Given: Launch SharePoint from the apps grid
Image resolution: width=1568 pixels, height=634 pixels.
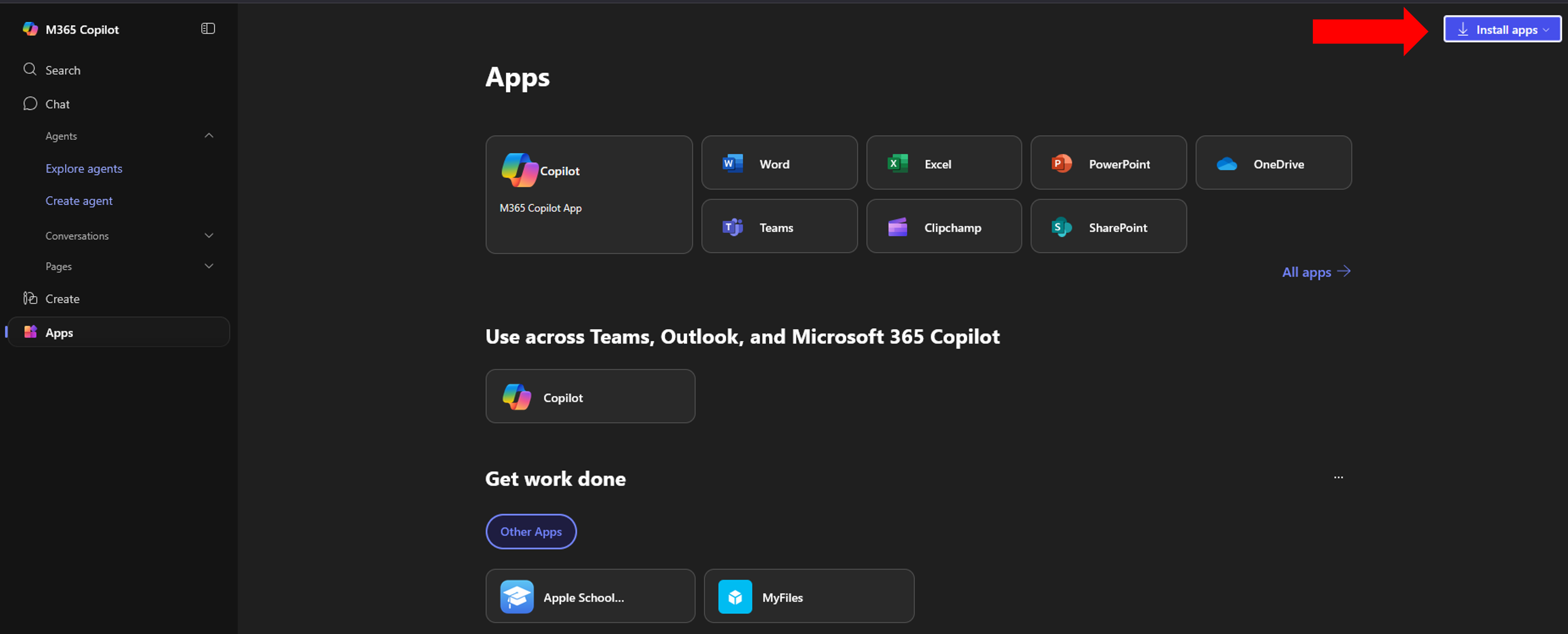Looking at the screenshot, I should pyautogui.click(x=1108, y=226).
